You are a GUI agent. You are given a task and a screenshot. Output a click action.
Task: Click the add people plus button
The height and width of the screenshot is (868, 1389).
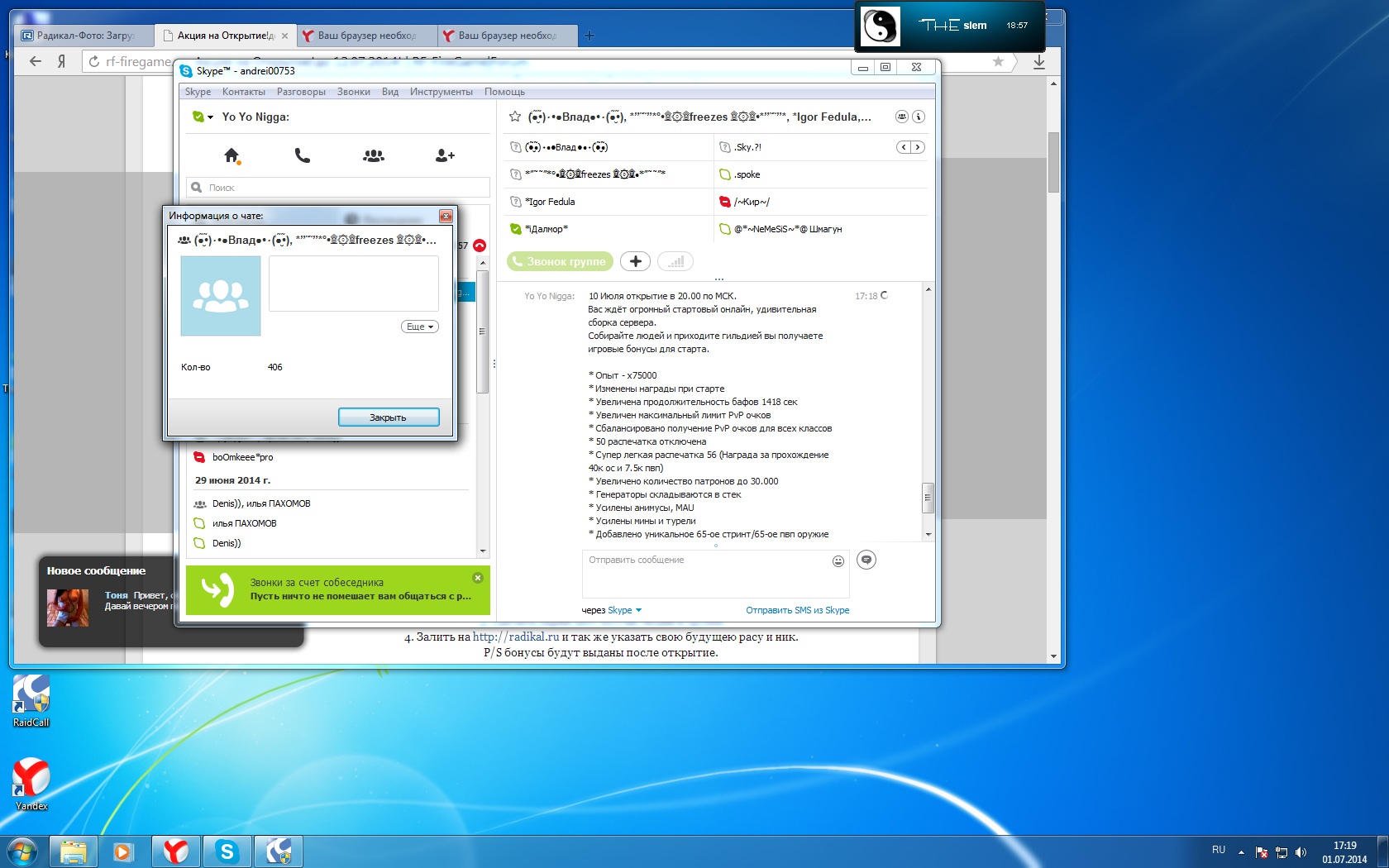tap(635, 261)
